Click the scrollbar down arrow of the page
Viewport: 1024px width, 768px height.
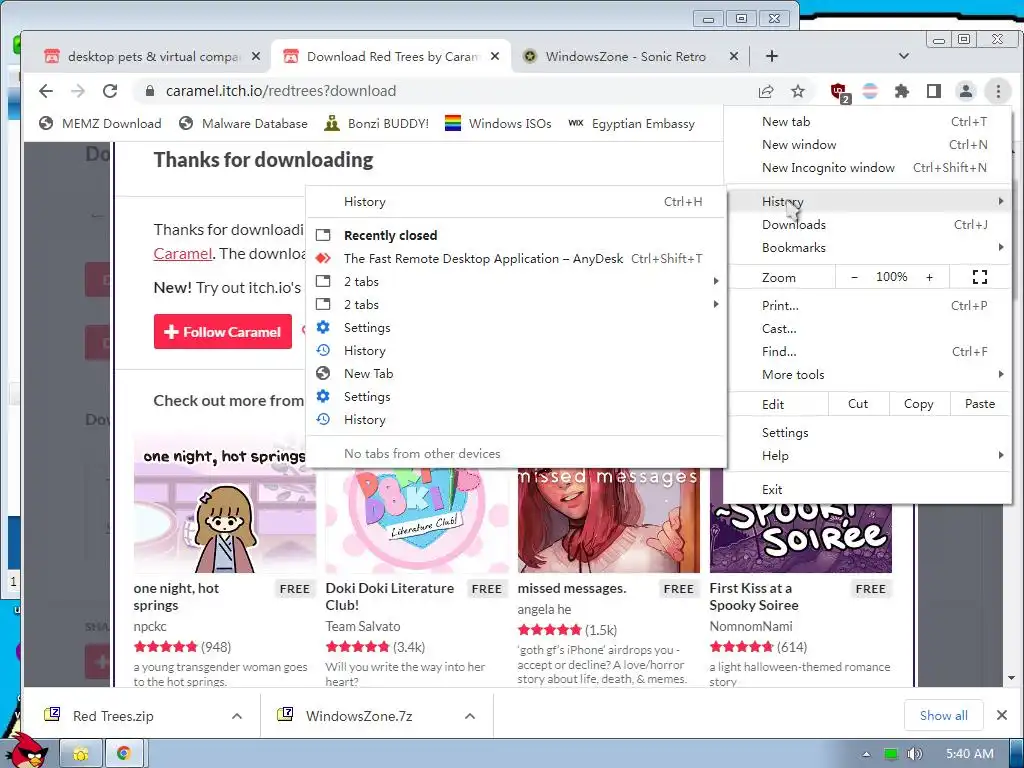click(1012, 679)
